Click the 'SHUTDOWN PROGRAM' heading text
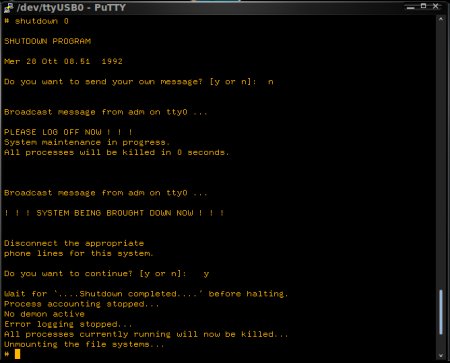450x363 pixels. (x=47, y=41)
